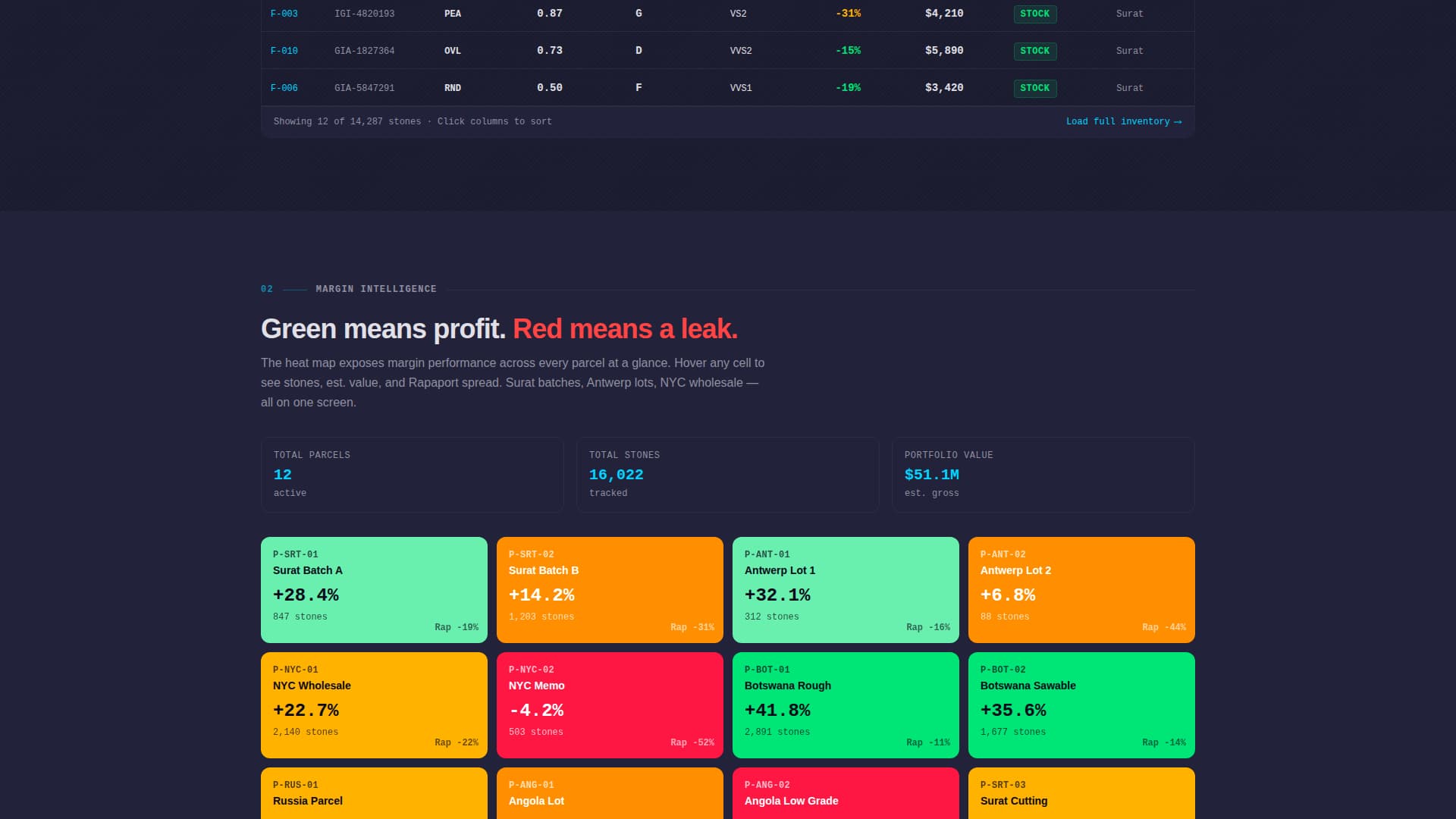Click the Total Stones stat card
The width and height of the screenshot is (1456, 819).
pos(728,475)
